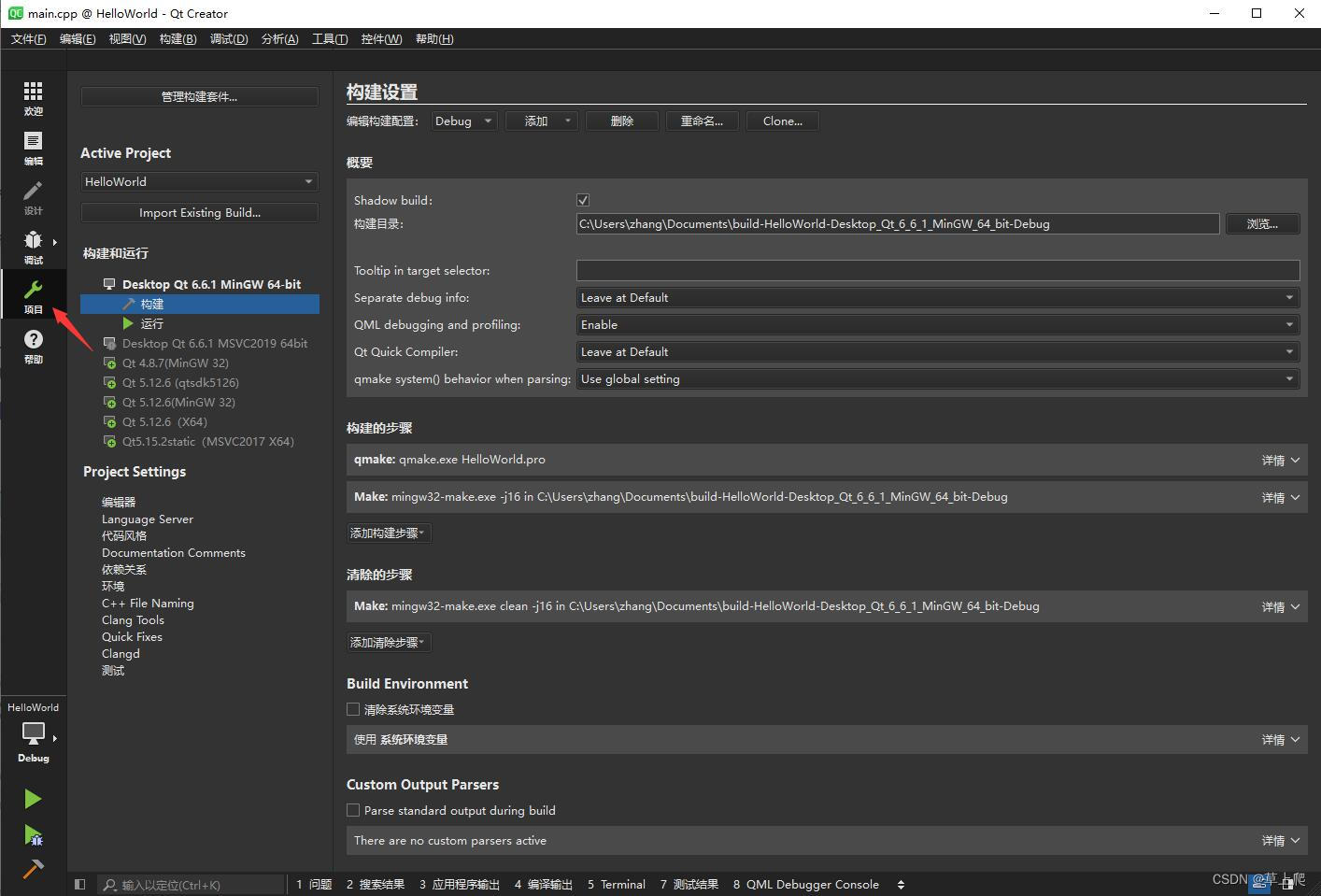Switch to the 5 Terminal output pane
Viewport: 1321px width, 896px height.
(x=617, y=884)
